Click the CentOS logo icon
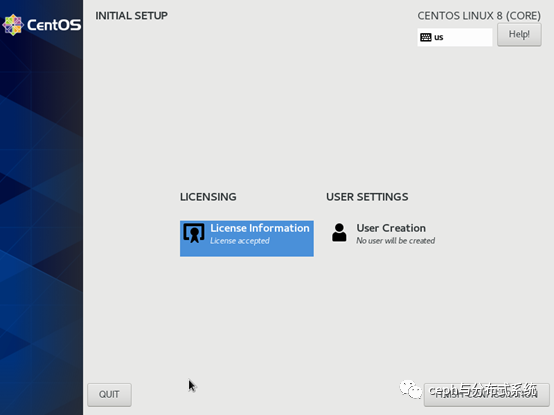Image resolution: width=554 pixels, height=415 pixels. (x=13, y=25)
